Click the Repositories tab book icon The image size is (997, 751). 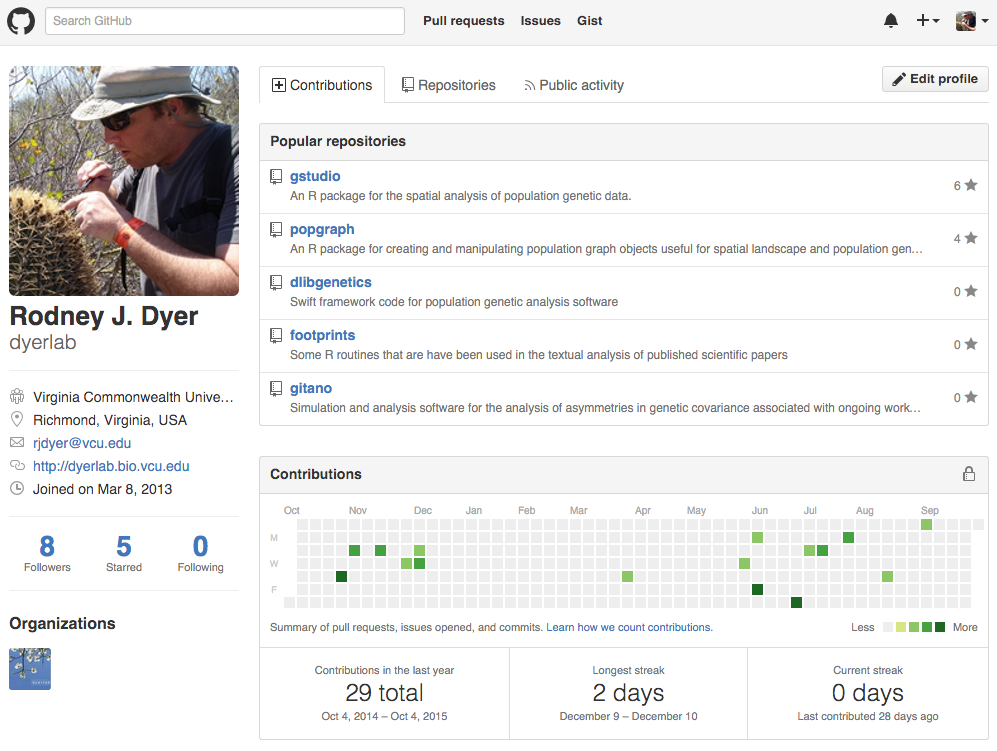tap(408, 85)
